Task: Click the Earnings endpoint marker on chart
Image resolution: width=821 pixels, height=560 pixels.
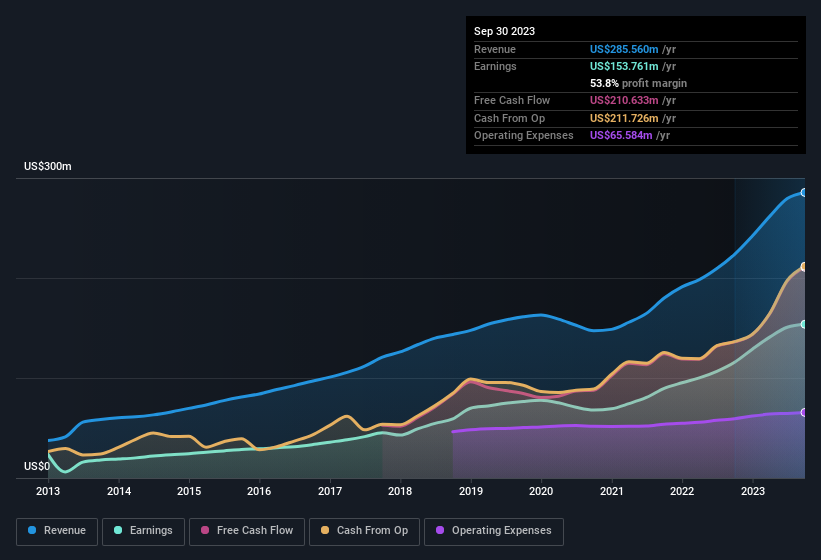Action: [804, 324]
